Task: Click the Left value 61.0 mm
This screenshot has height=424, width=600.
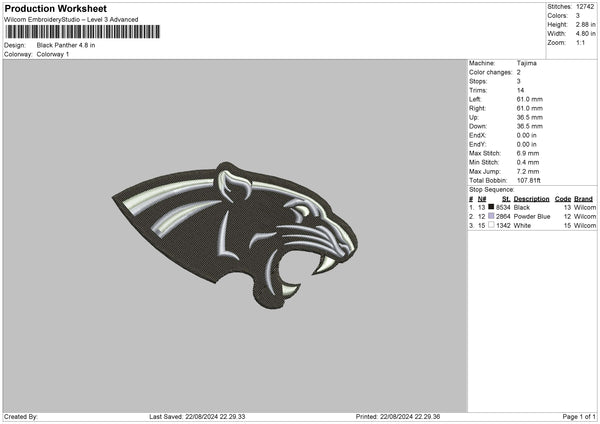Action: click(530, 99)
